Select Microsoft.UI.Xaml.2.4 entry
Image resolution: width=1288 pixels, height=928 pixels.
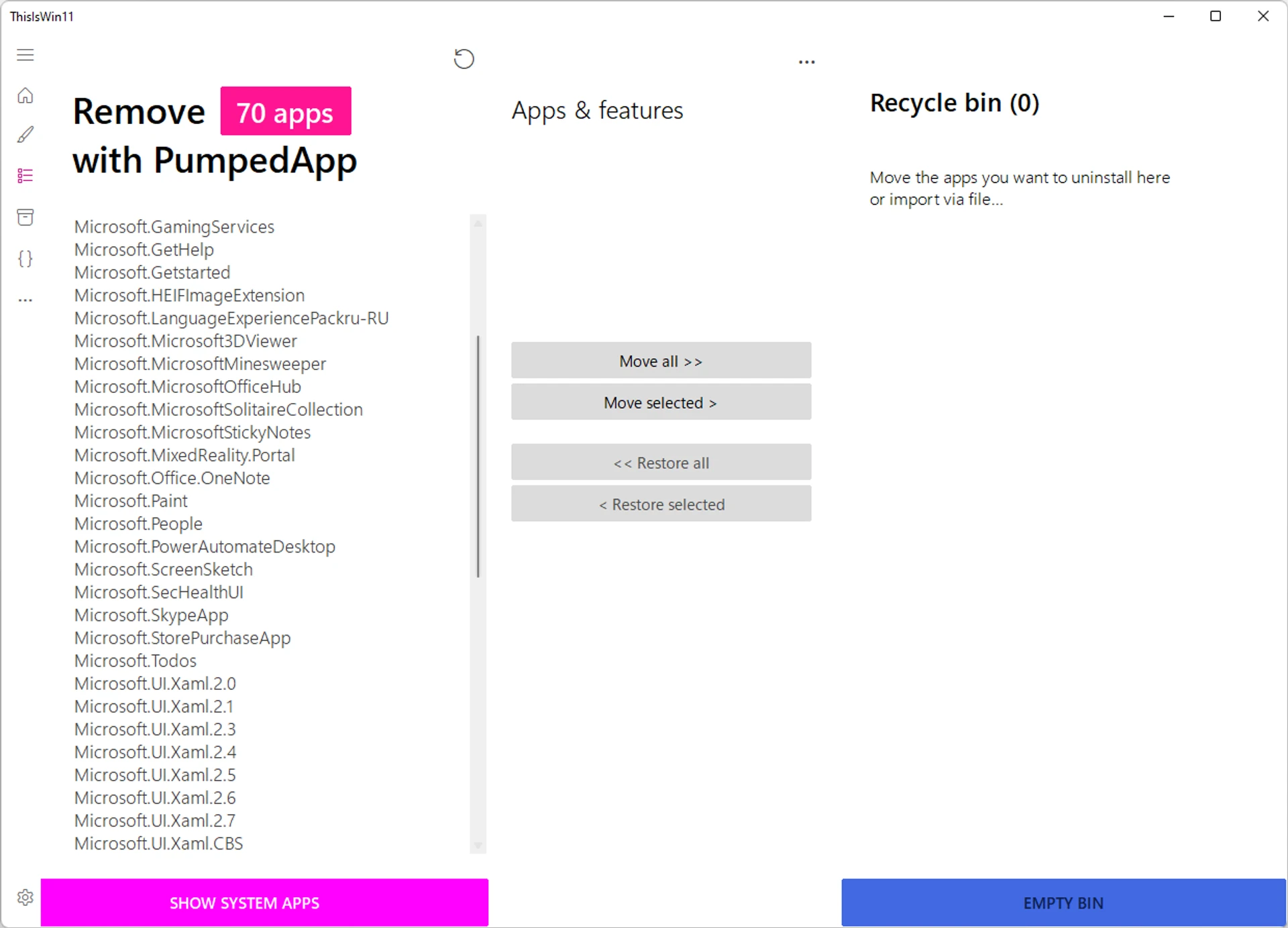point(155,752)
